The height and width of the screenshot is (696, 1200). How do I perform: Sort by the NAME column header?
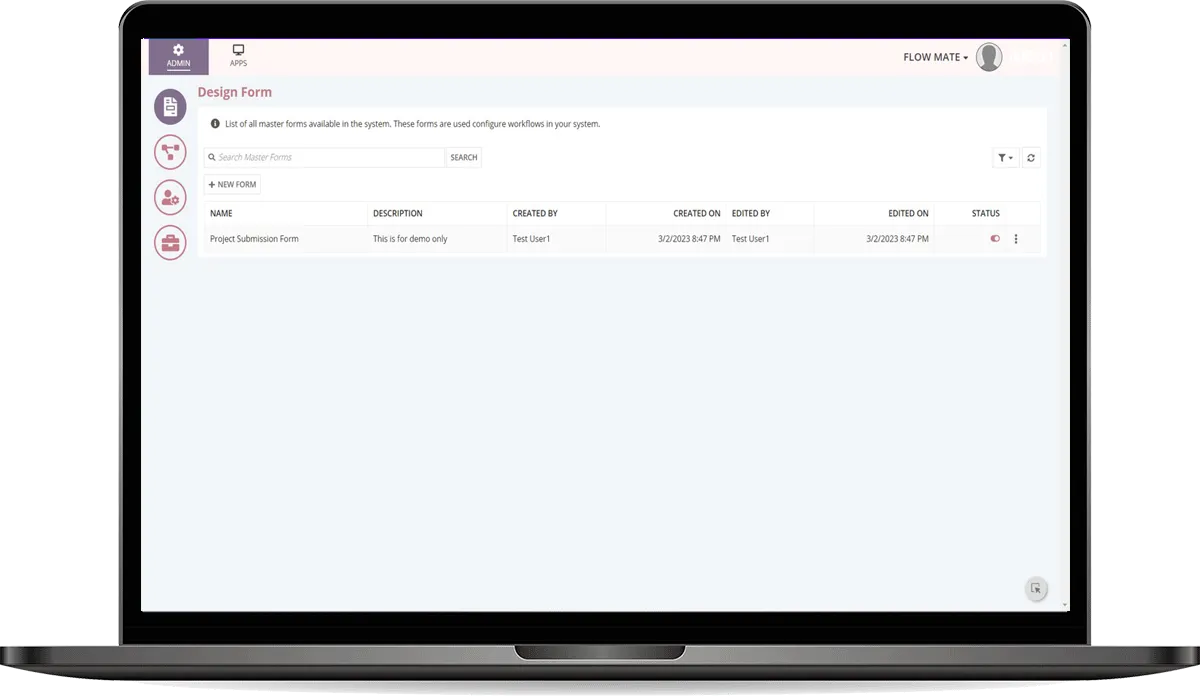(221, 213)
